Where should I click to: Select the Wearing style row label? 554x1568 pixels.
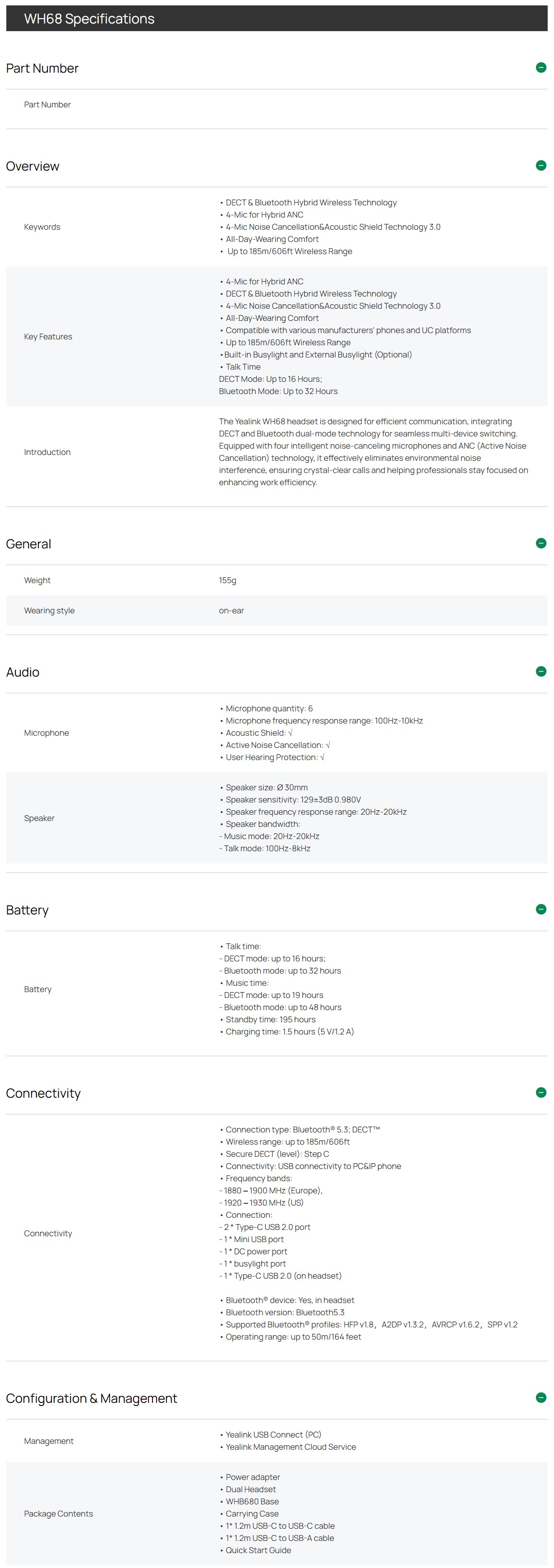(x=49, y=611)
